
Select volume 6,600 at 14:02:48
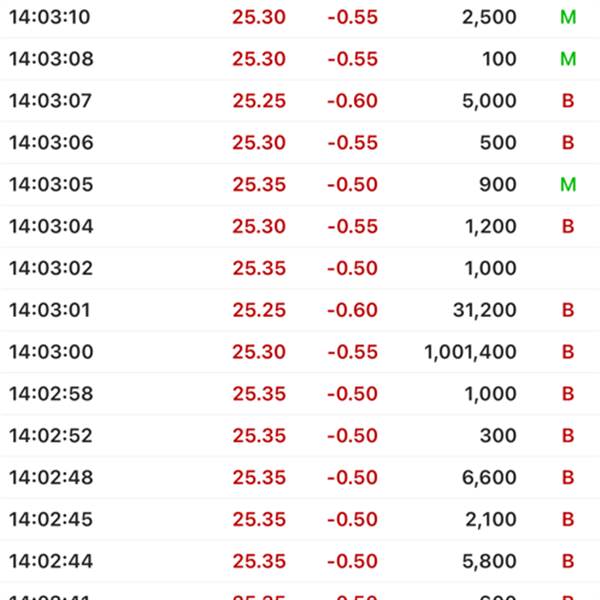click(x=489, y=478)
